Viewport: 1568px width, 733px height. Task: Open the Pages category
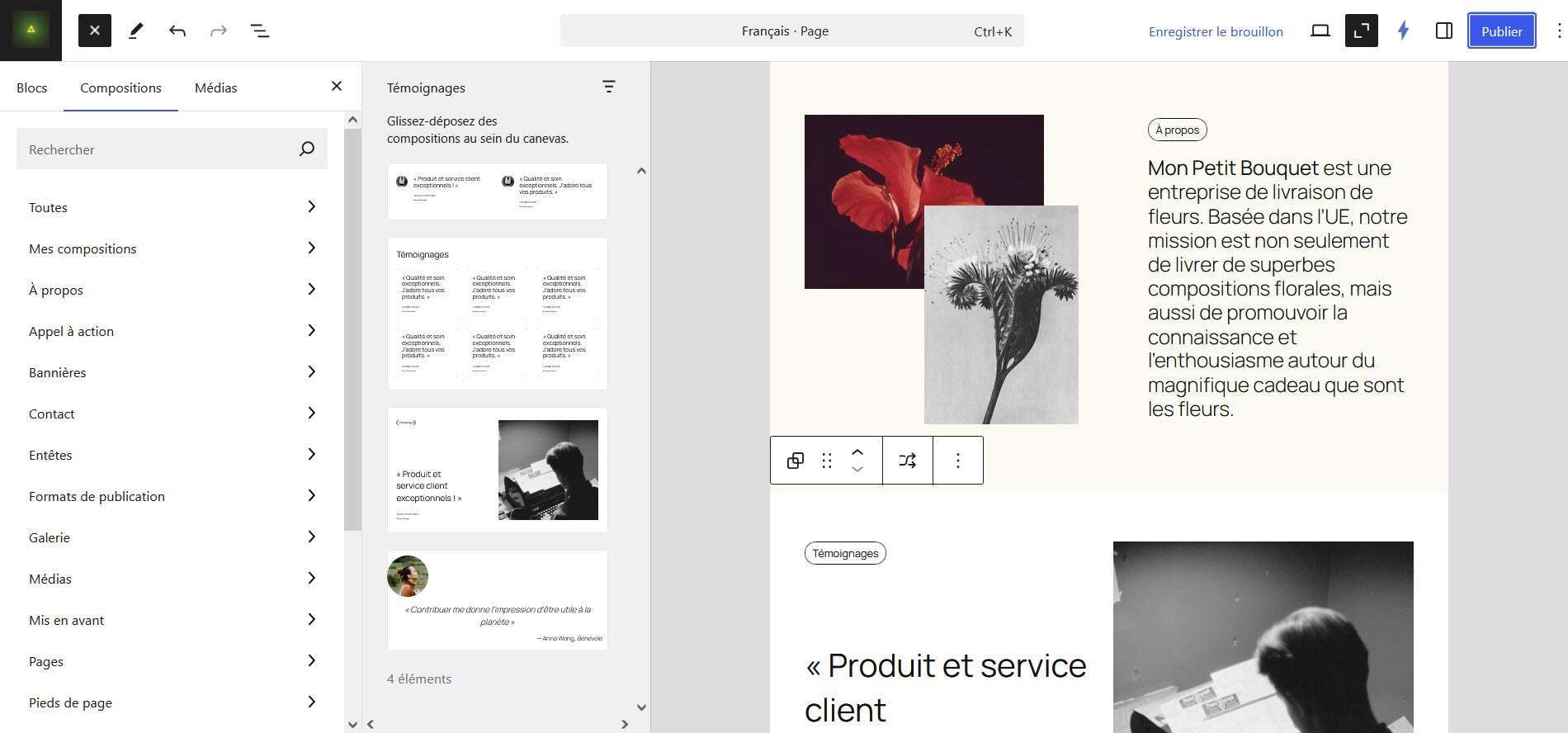pyautogui.click(x=172, y=661)
